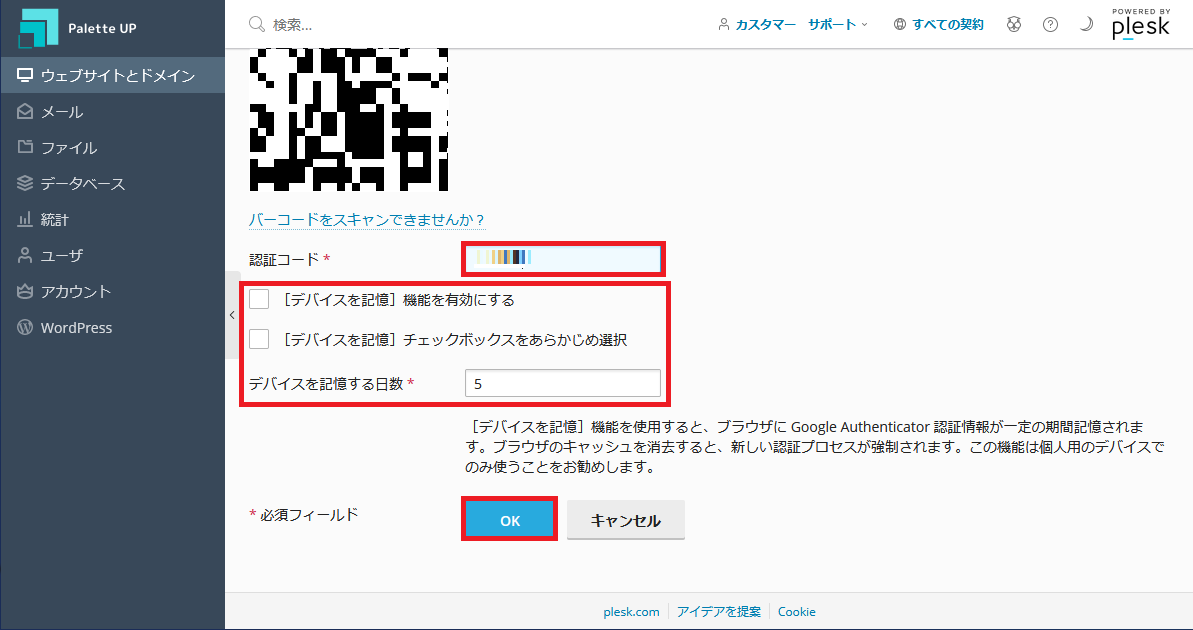Viewport: 1193px width, 630px height.
Task: Go to ファイル in sidebar
Action: click(113, 147)
